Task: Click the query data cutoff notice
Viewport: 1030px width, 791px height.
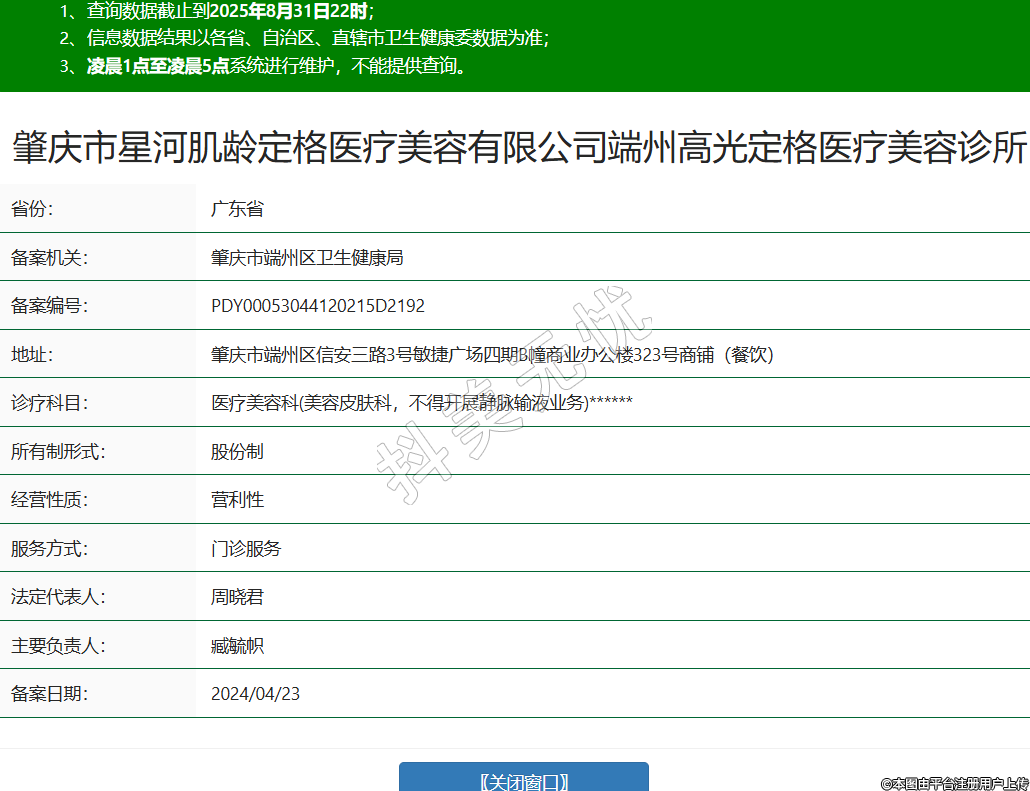Action: pyautogui.click(x=216, y=12)
